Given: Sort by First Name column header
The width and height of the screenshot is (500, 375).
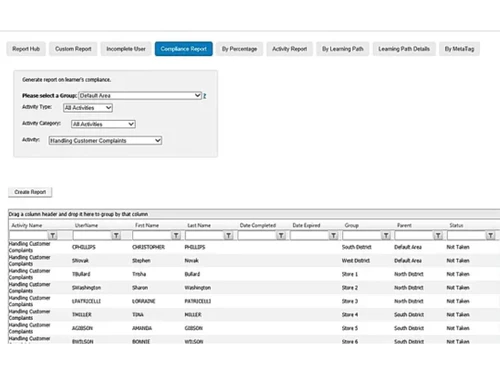Looking at the screenshot, I should [147, 225].
